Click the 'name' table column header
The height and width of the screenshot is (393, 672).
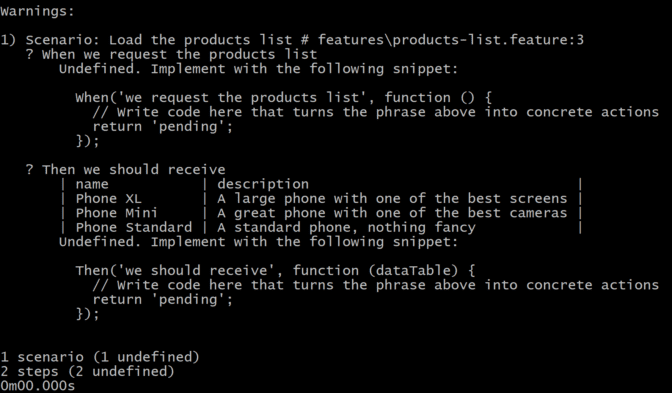[92, 184]
